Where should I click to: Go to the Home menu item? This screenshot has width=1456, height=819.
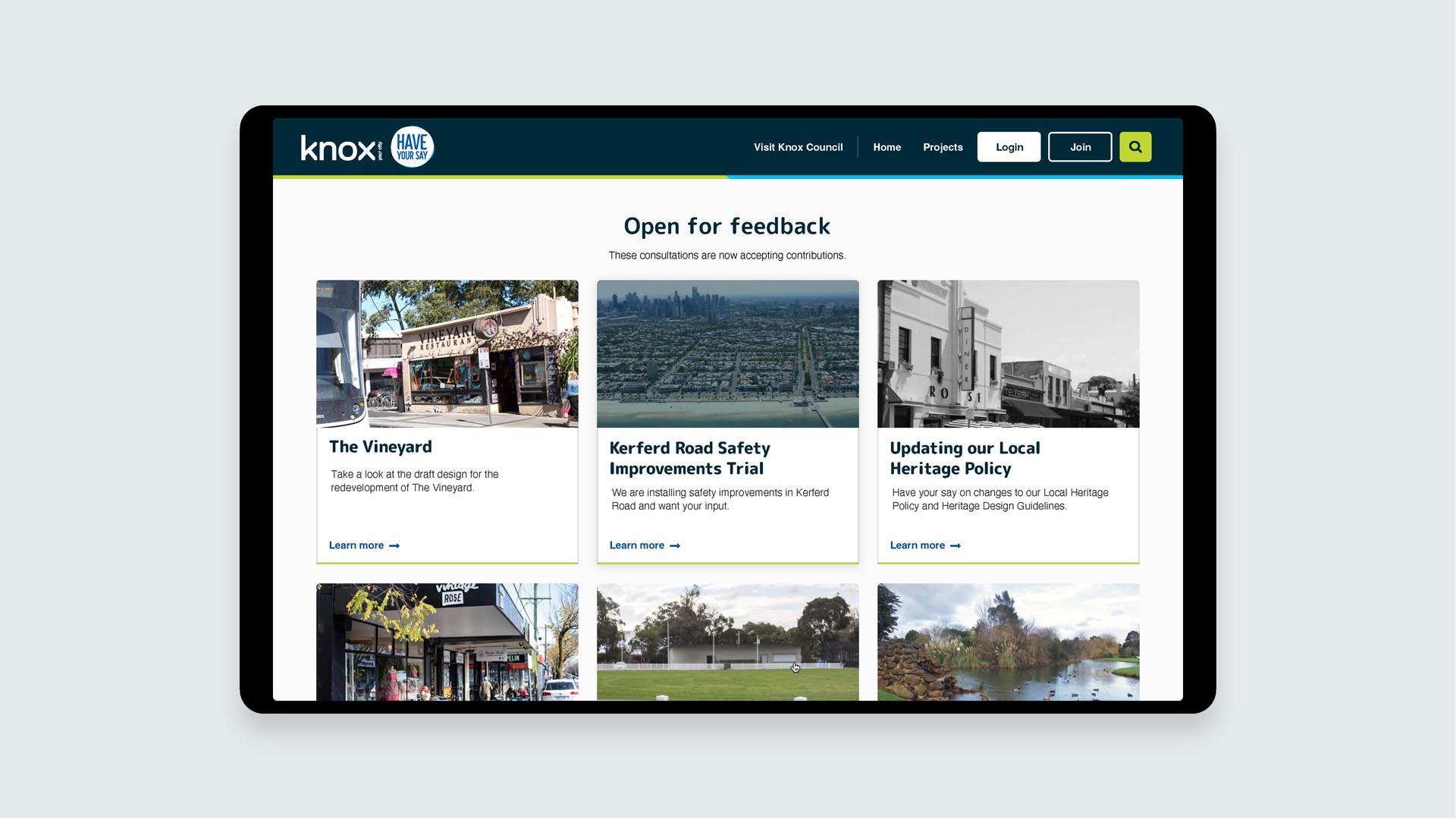pos(886,147)
